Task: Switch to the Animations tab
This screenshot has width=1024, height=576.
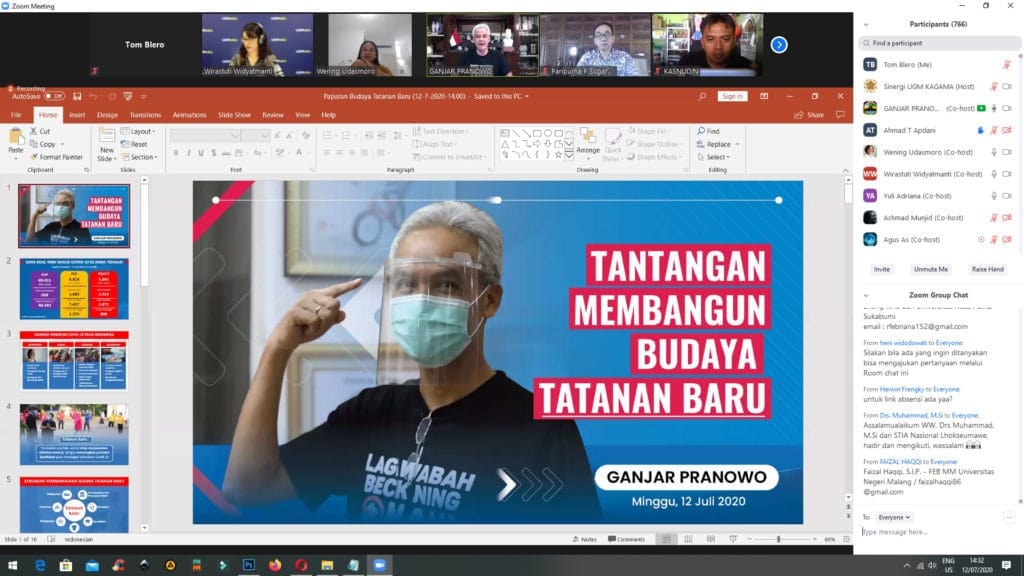Action: [x=189, y=115]
